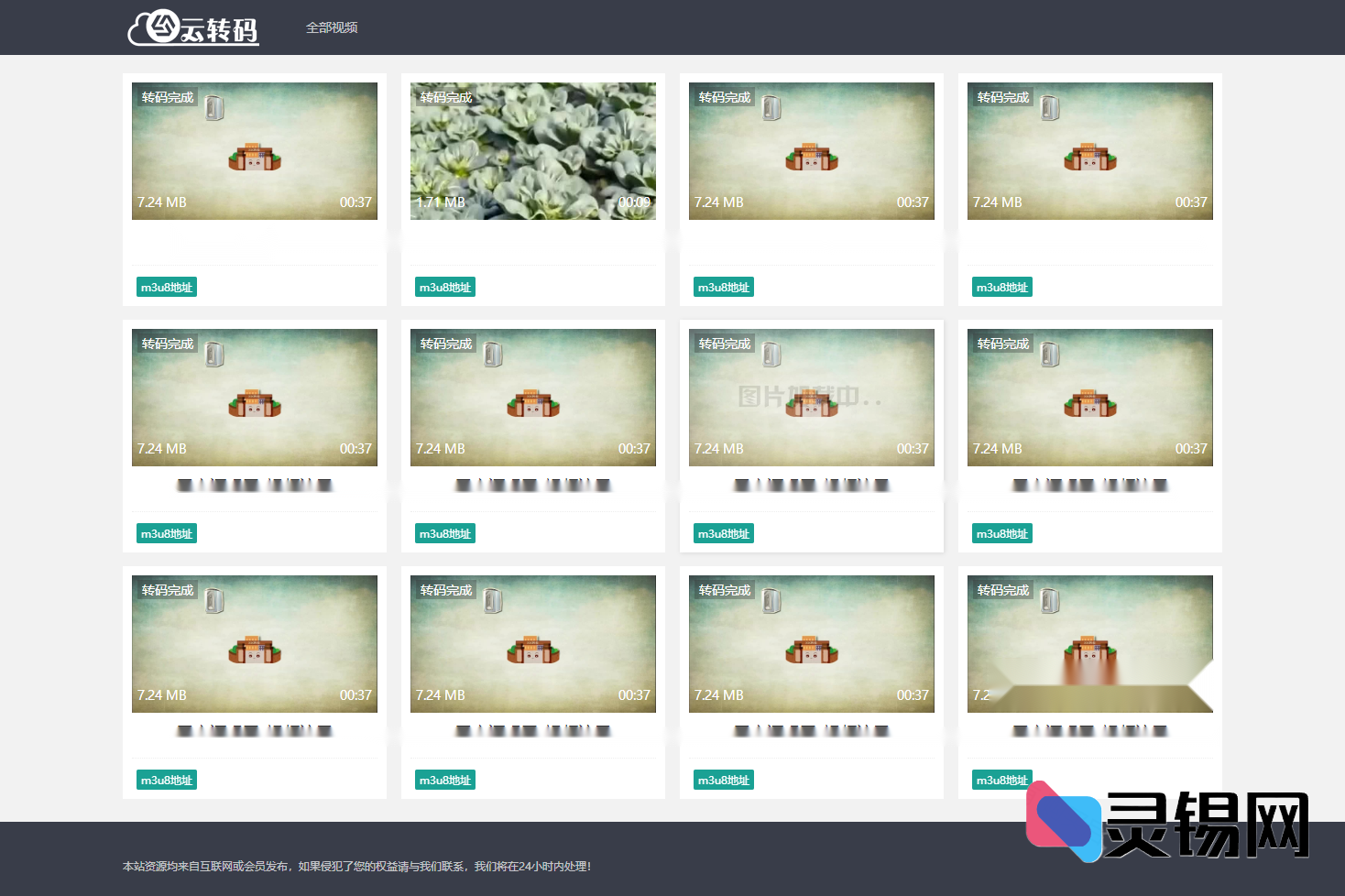Viewport: 1345px width, 896px height.
Task: Open the 全部视频 navigation item
Action: tap(332, 27)
